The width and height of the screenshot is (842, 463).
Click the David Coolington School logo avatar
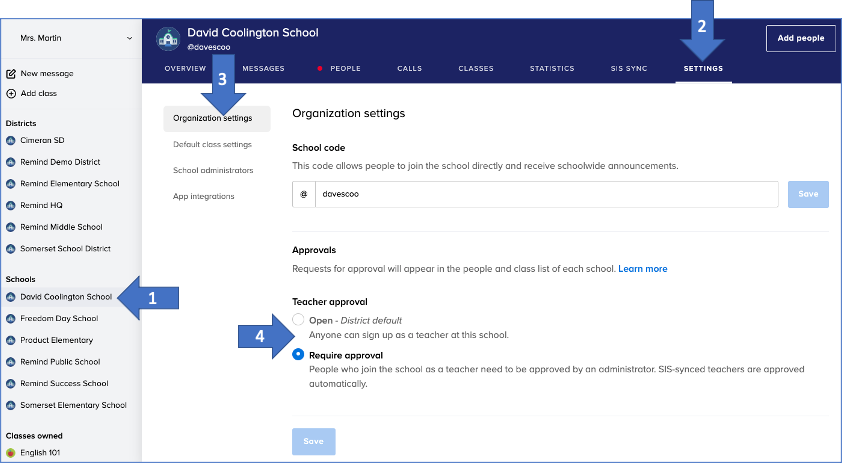click(167, 38)
